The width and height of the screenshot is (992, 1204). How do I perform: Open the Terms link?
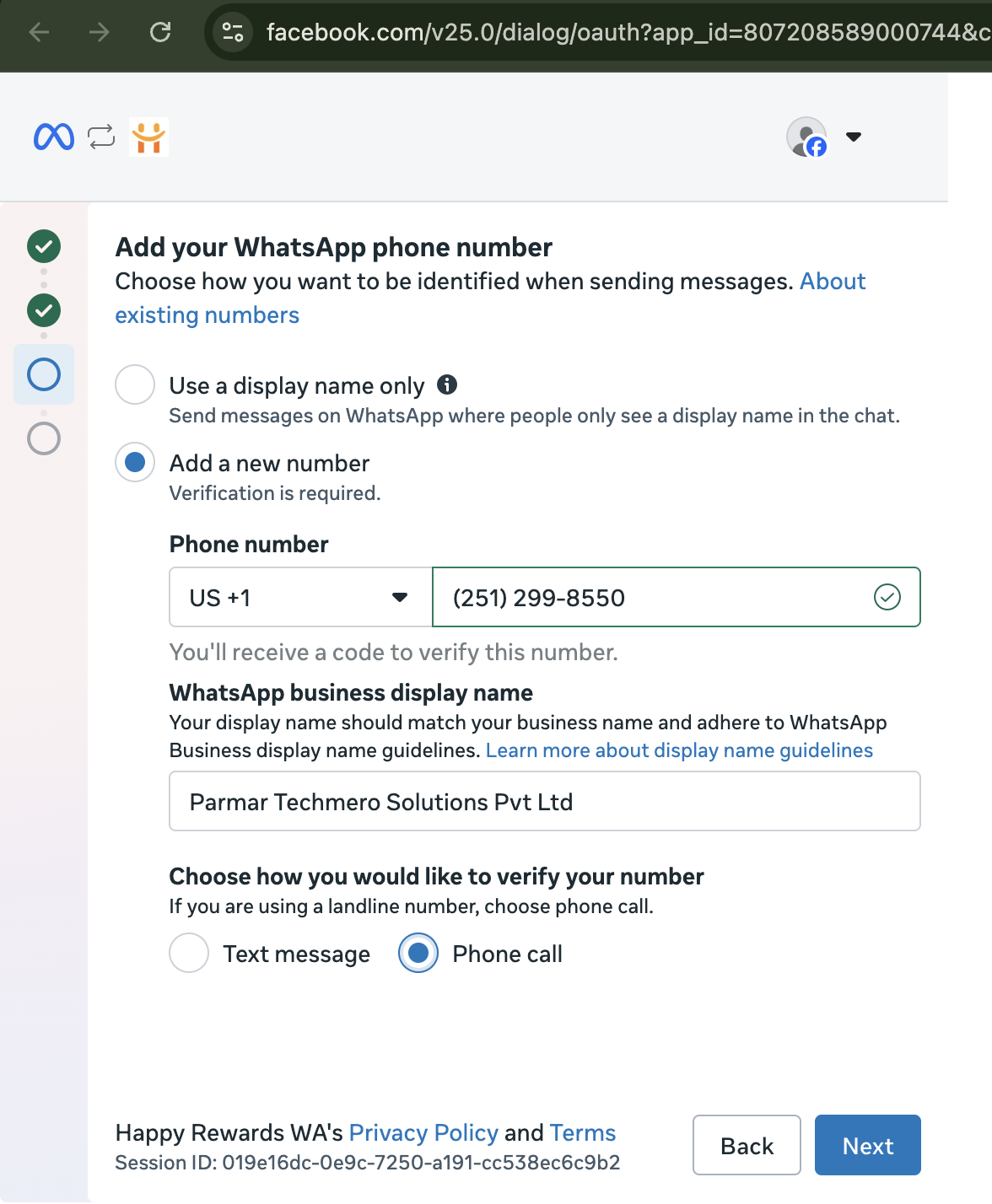[583, 1132]
